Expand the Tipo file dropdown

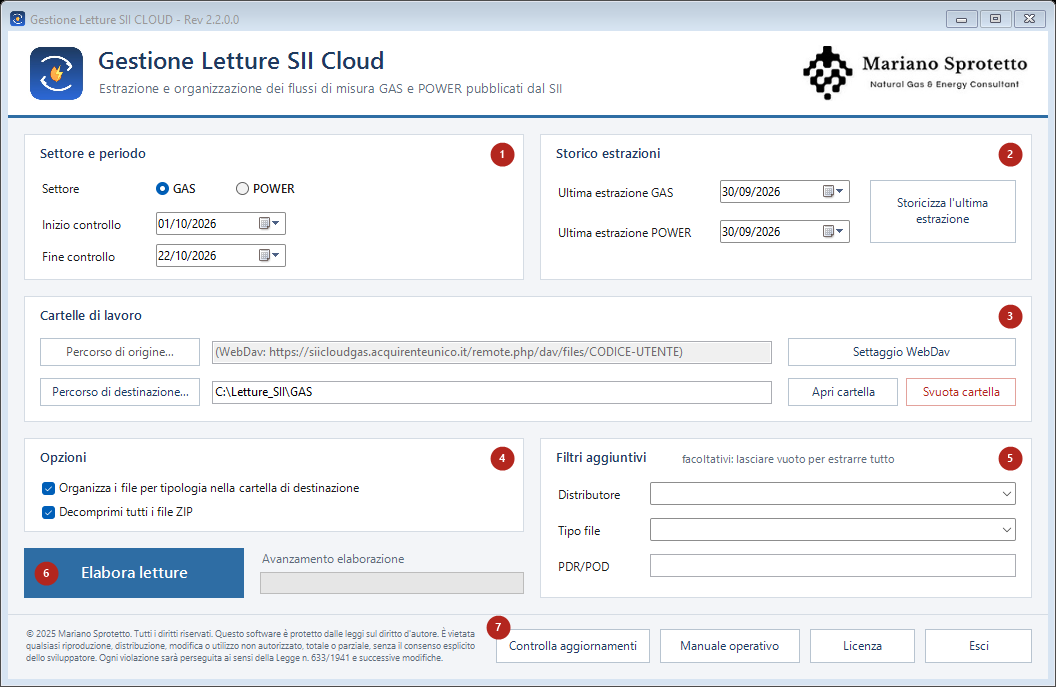(1007, 530)
